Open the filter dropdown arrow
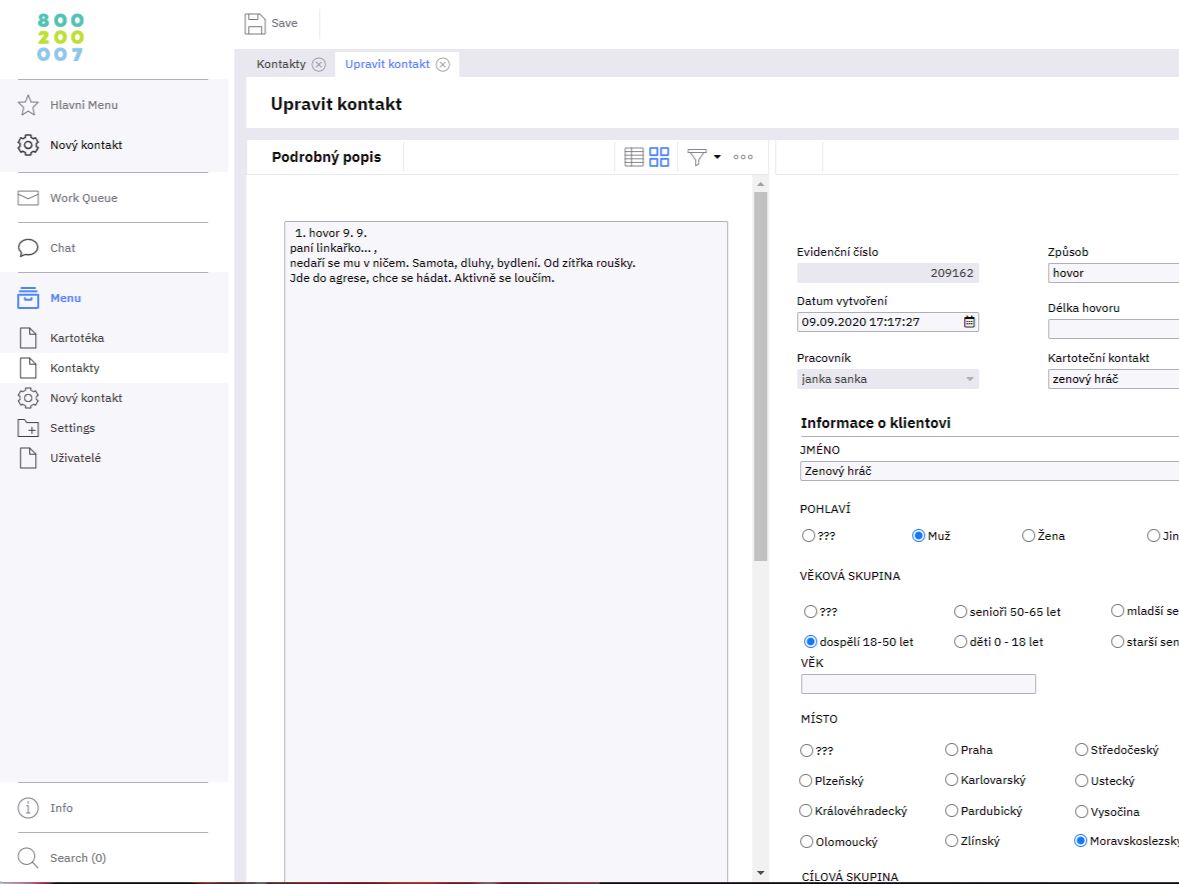The width and height of the screenshot is (1179, 884). point(717,158)
